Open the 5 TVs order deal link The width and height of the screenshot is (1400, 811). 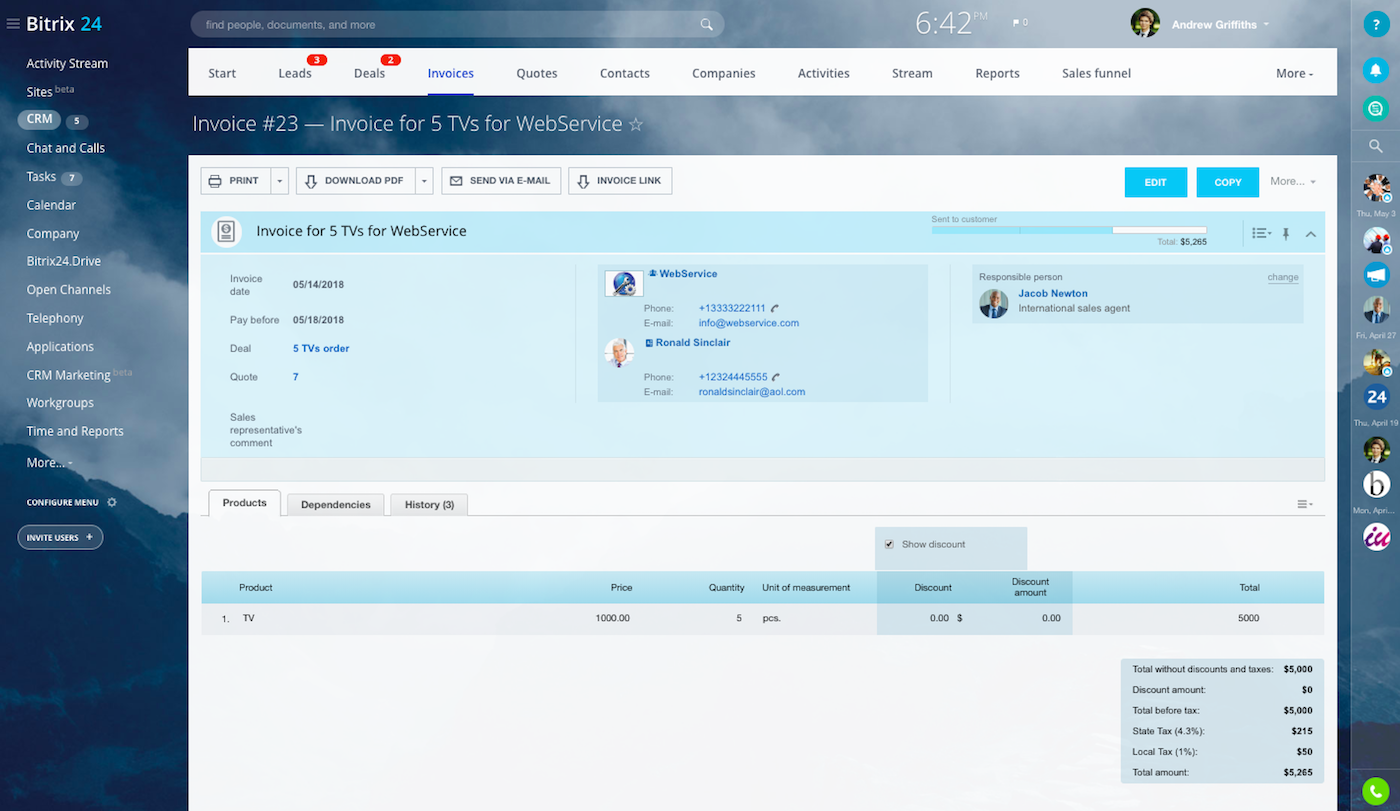pyautogui.click(x=321, y=349)
